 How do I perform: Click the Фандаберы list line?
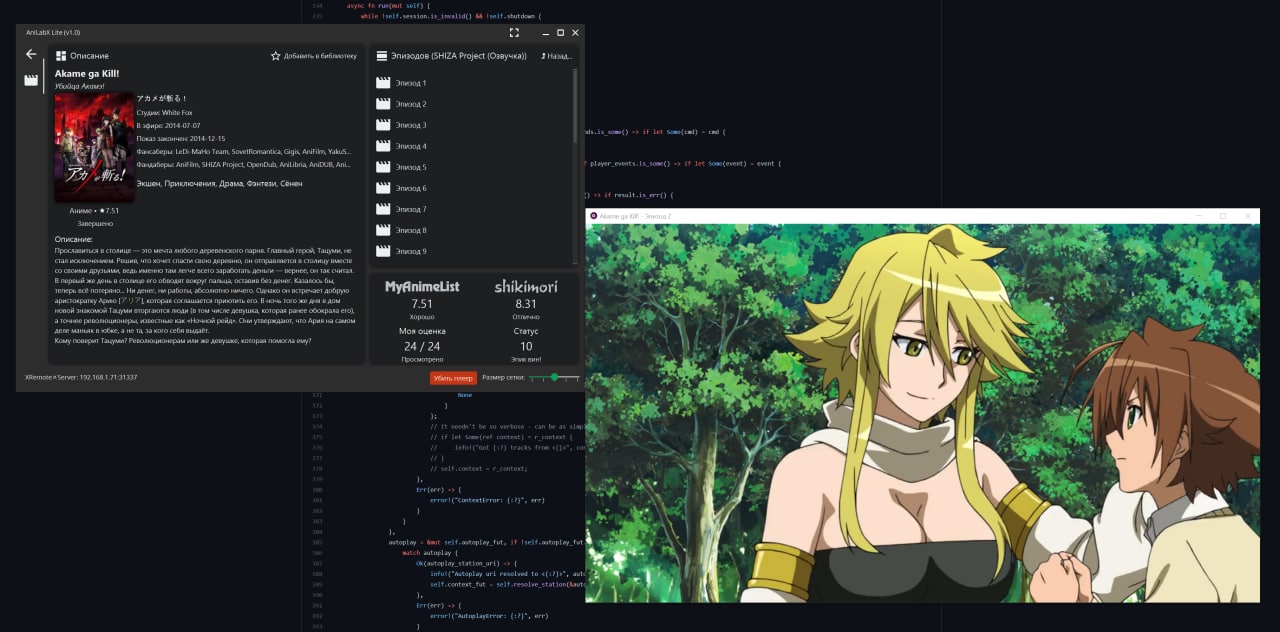click(243, 164)
